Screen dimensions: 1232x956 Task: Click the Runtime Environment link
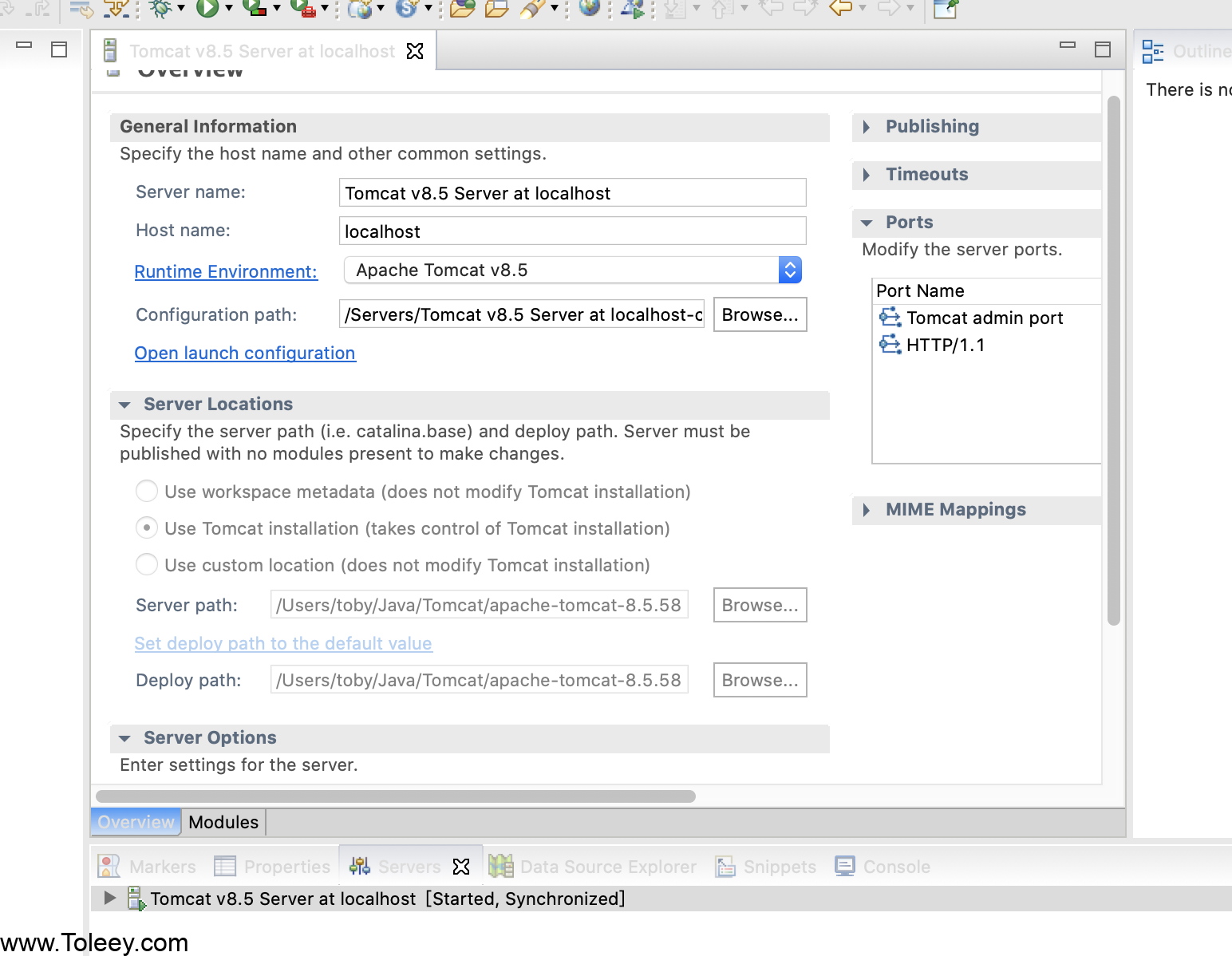click(x=226, y=271)
